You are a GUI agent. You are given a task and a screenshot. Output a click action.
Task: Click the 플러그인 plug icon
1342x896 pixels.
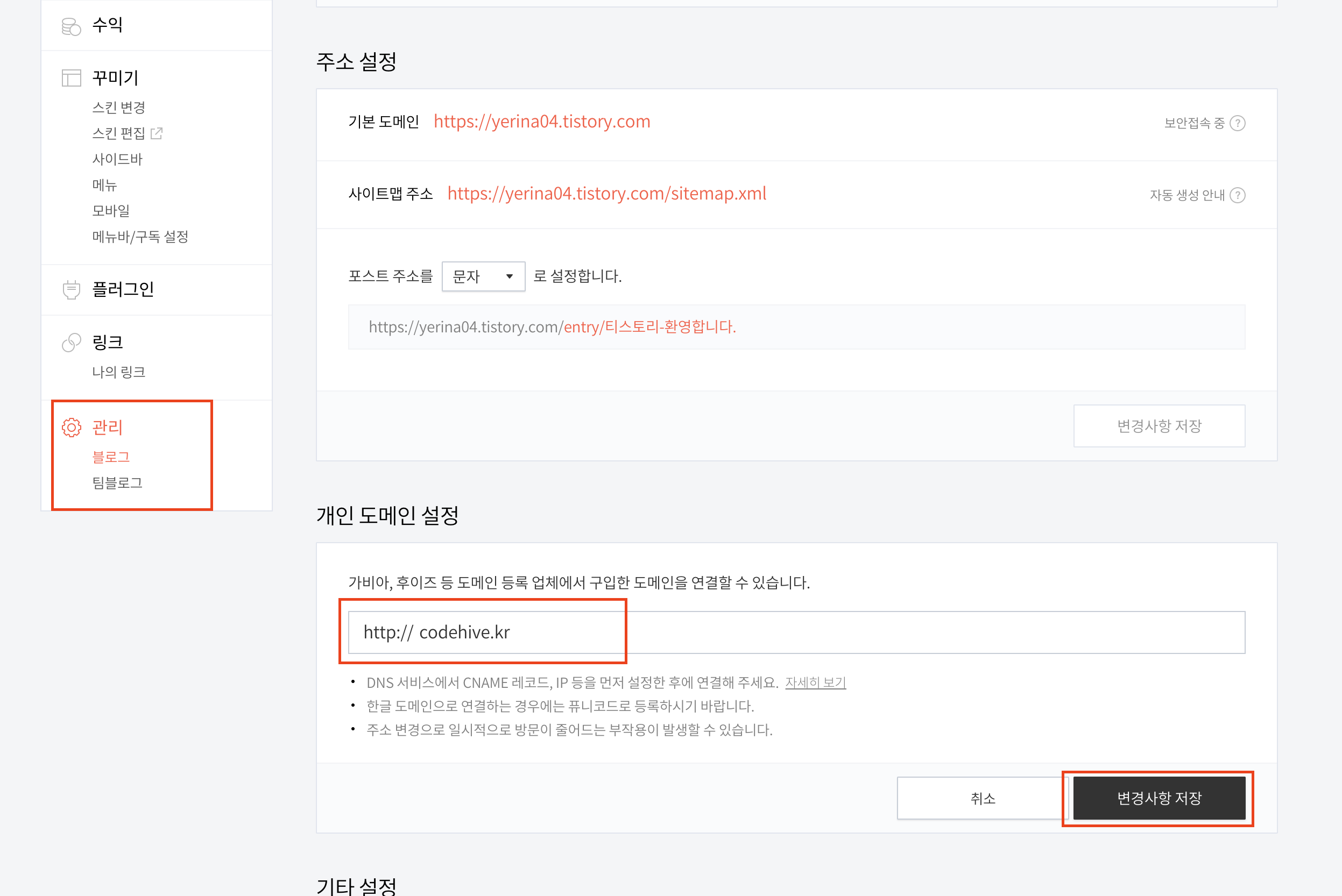[71, 290]
